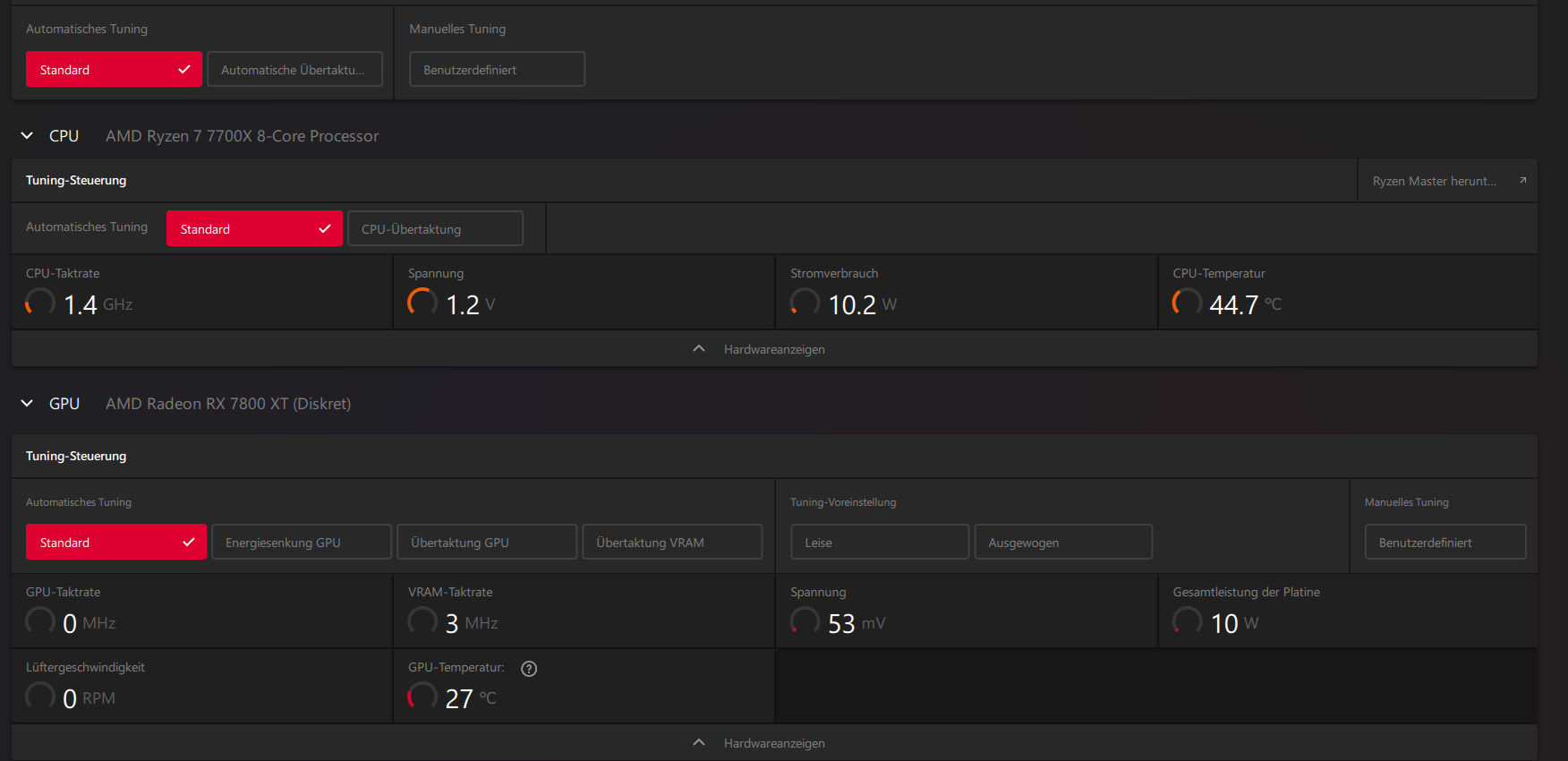Collapse CPU Hardwareanzeigen panel
The width and height of the screenshot is (1568, 761).
tap(774, 349)
